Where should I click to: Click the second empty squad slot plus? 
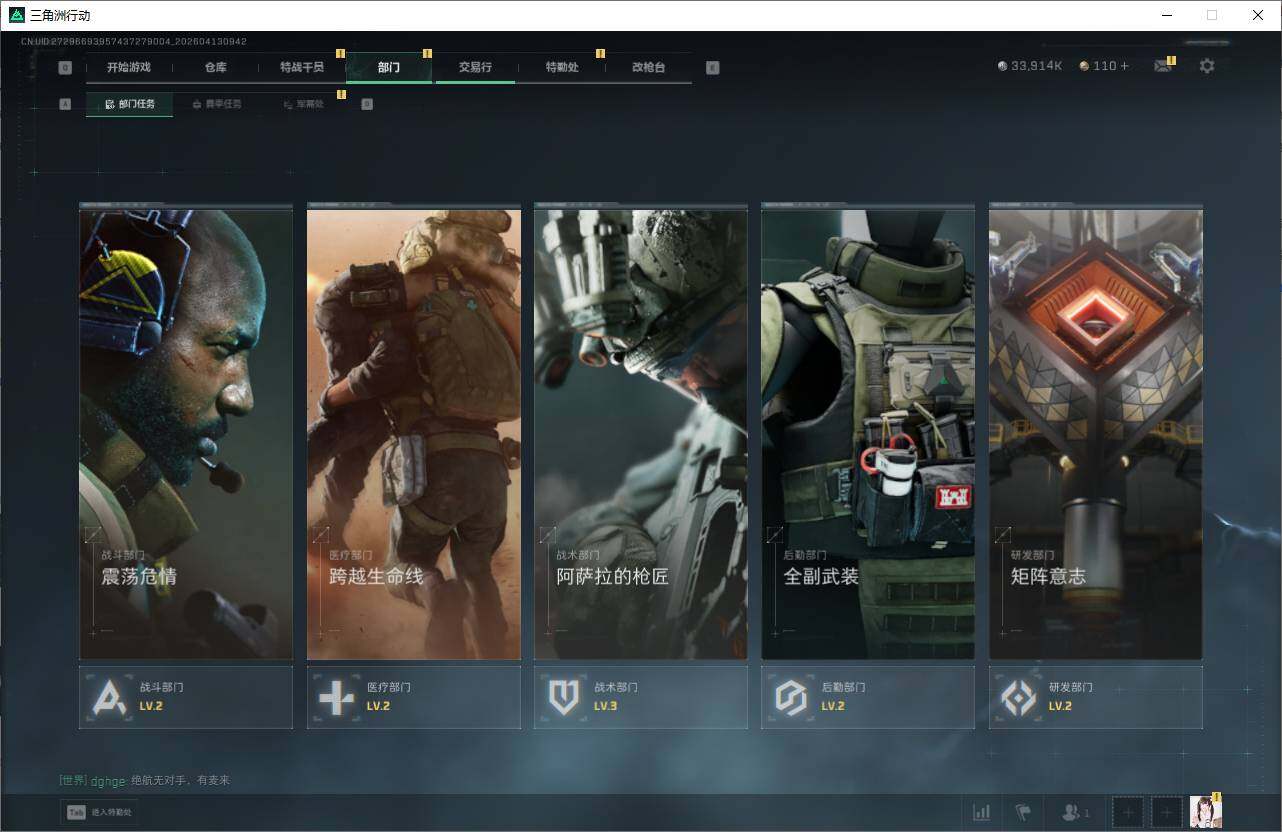point(1166,812)
